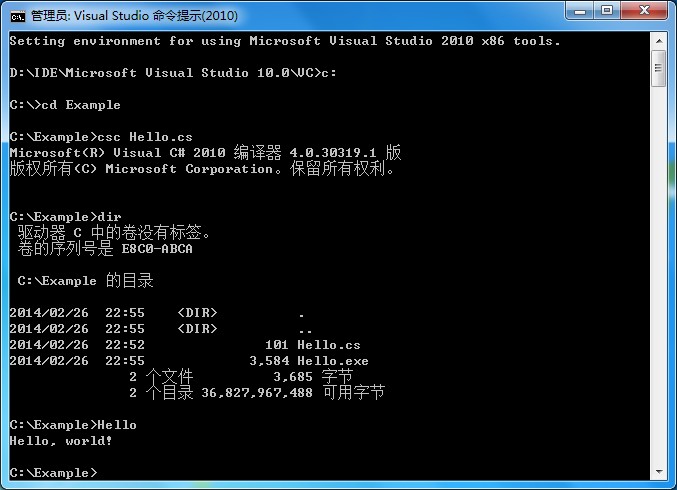677x490 pixels.
Task: Maximize the command prompt window
Action: (607, 11)
